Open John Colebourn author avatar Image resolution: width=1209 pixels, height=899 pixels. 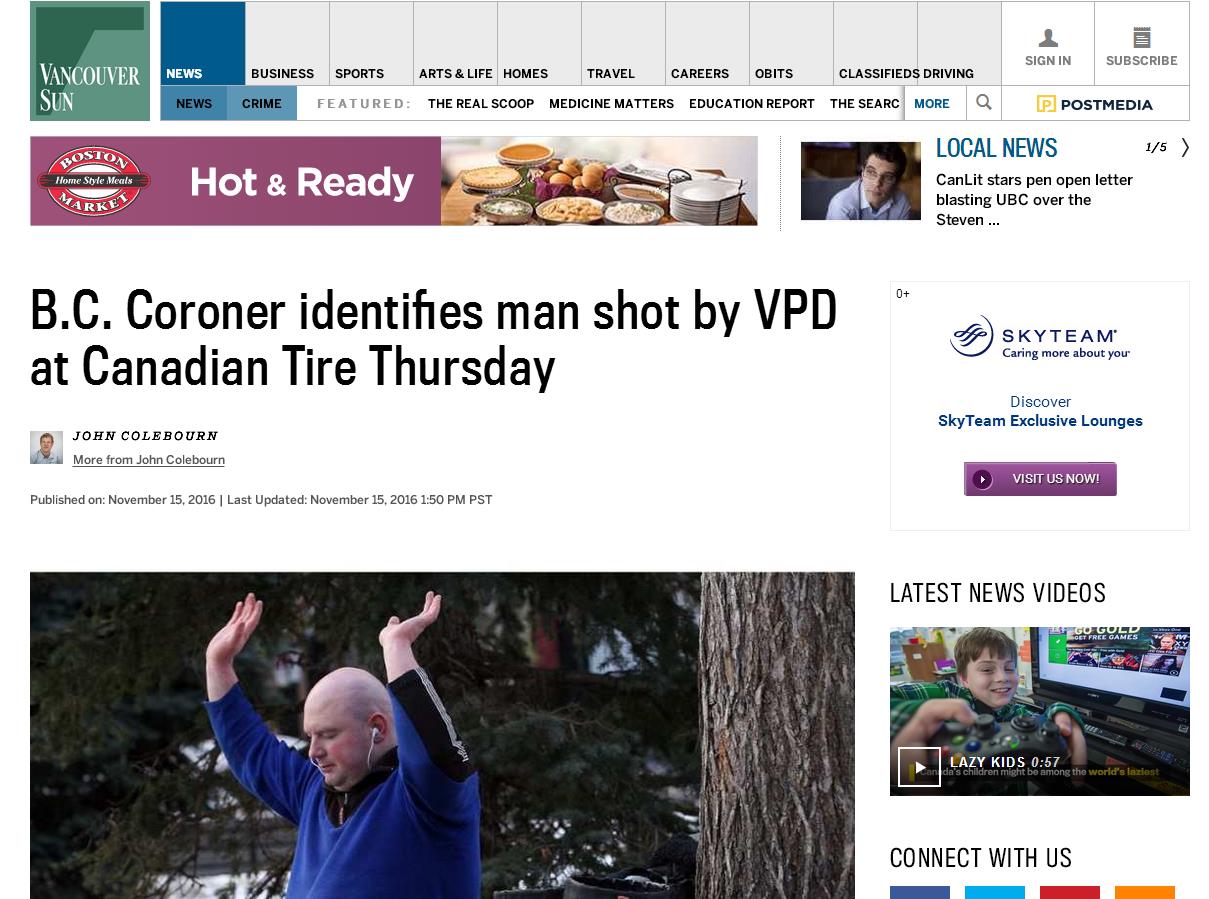[x=46, y=447]
